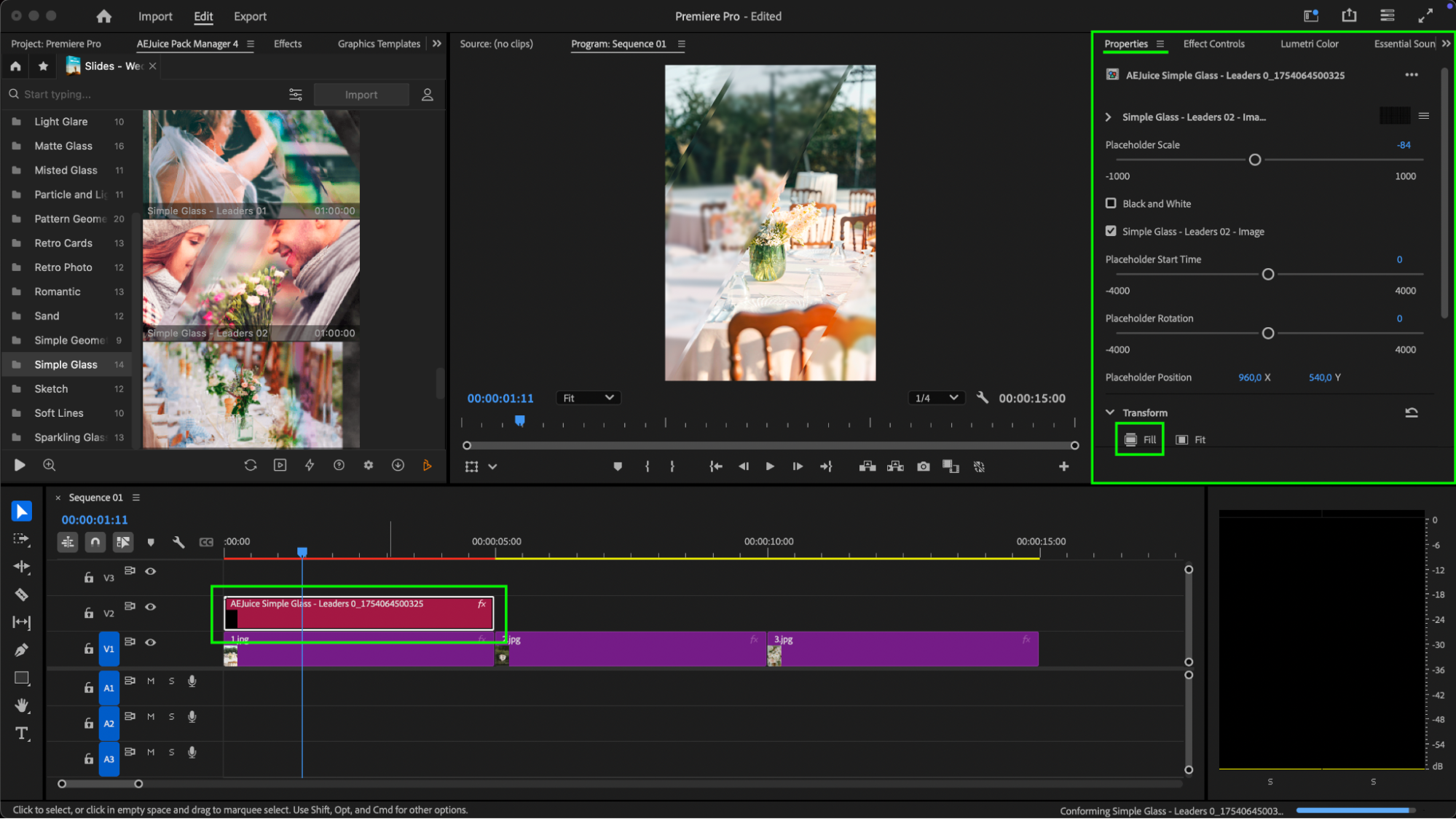
Task: Click the Add Marker icon in Program monitor
Action: click(x=618, y=466)
